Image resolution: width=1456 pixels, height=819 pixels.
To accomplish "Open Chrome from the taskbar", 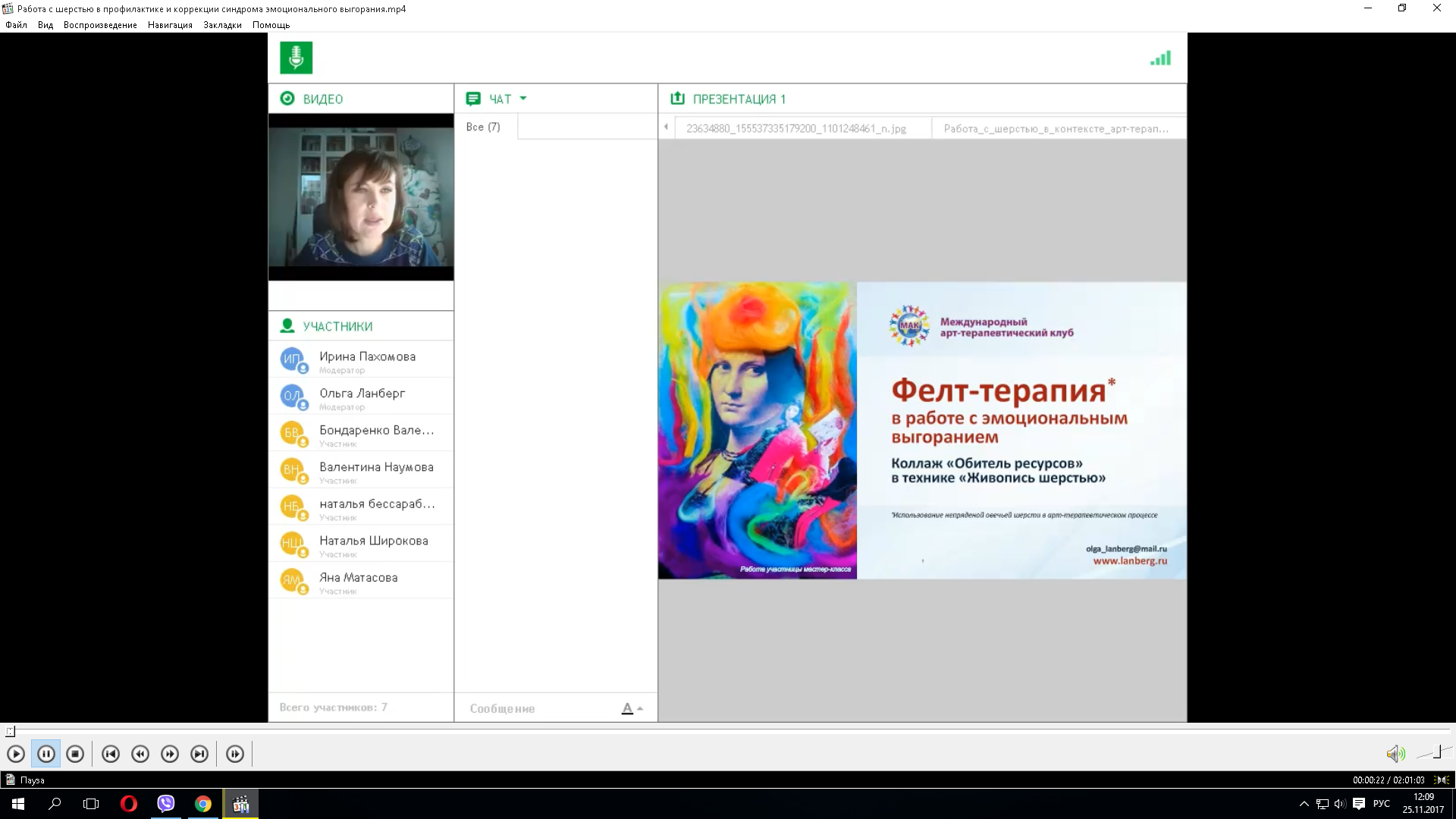I will 203,804.
